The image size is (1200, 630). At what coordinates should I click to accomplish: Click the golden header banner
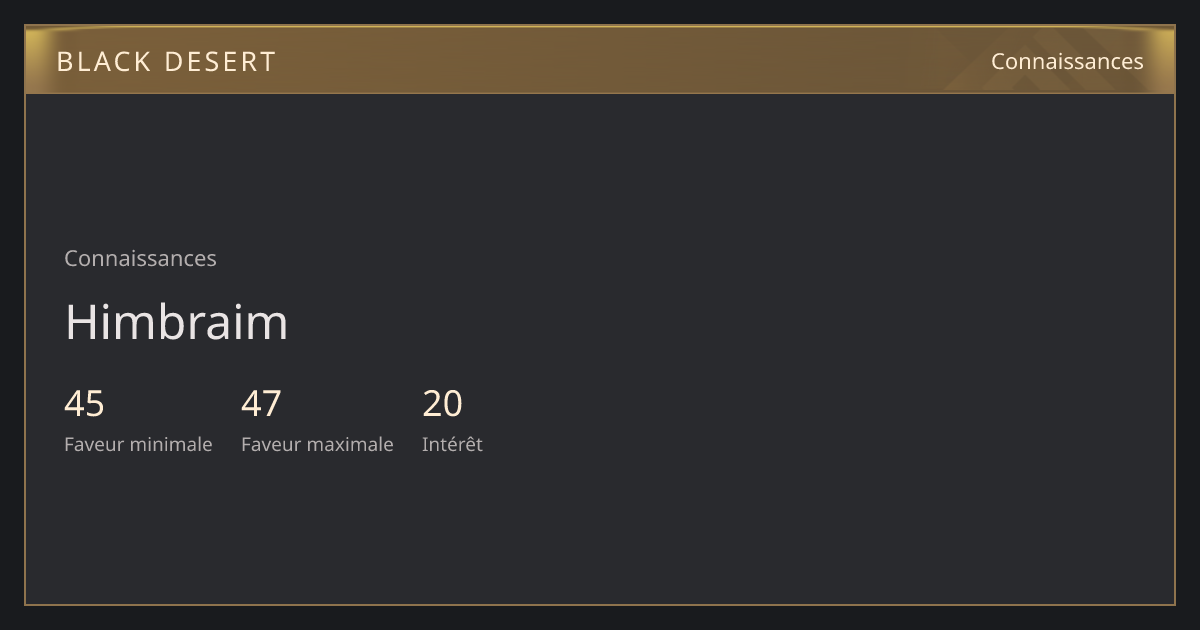[600, 60]
